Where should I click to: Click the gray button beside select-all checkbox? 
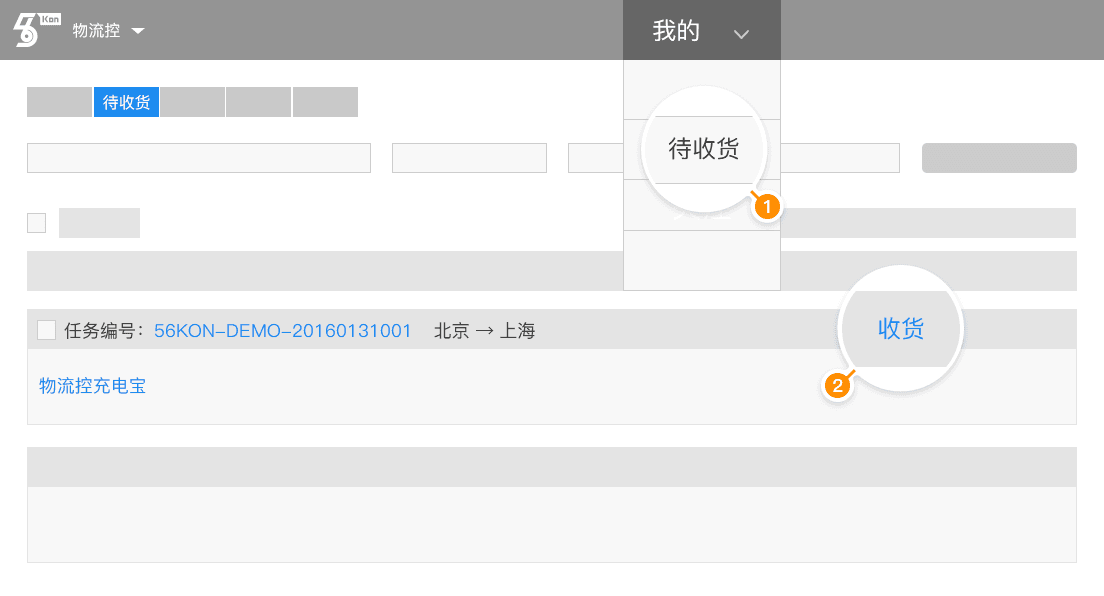[x=99, y=223]
